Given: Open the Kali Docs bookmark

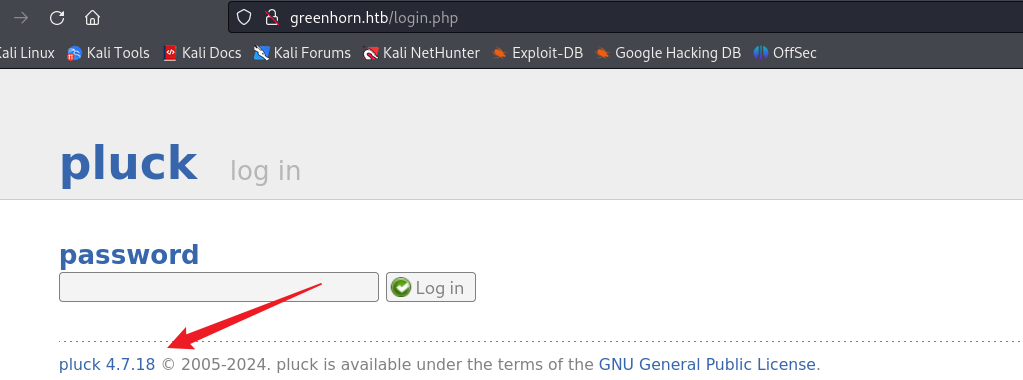Looking at the screenshot, I should pos(202,53).
